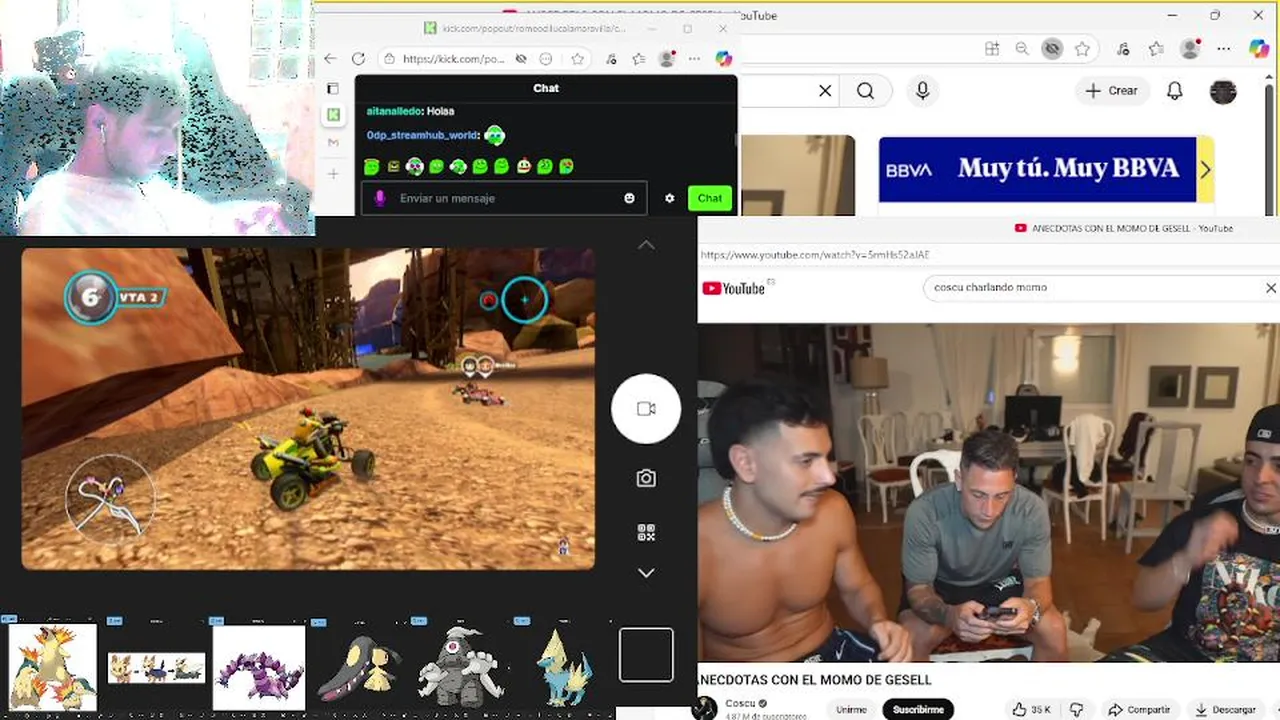This screenshot has height=720, width=1280.
Task: Toggle Edge vertical tabs panel icon
Action: (333, 88)
